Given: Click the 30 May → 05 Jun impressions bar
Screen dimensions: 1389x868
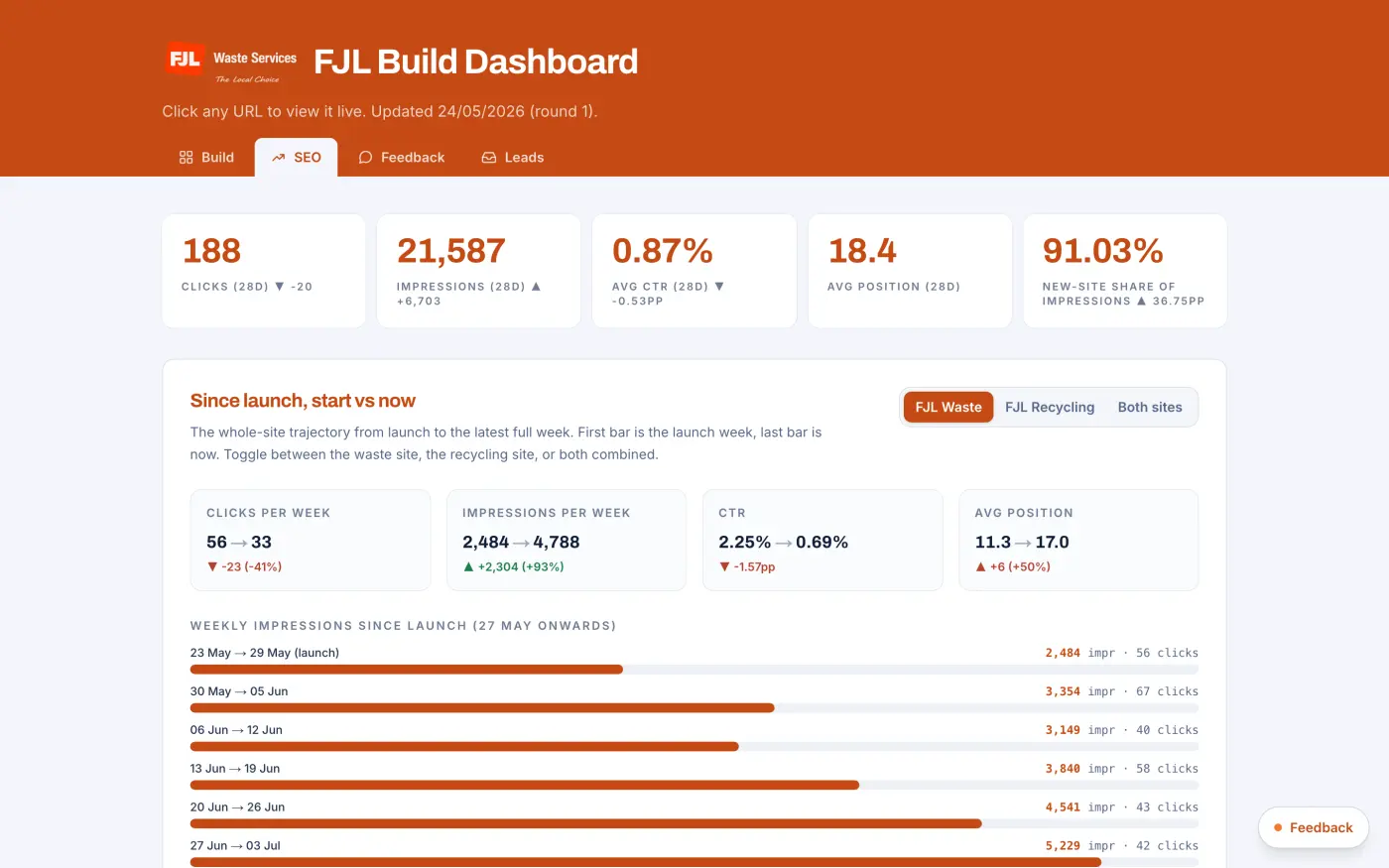Looking at the screenshot, I should [x=482, y=708].
